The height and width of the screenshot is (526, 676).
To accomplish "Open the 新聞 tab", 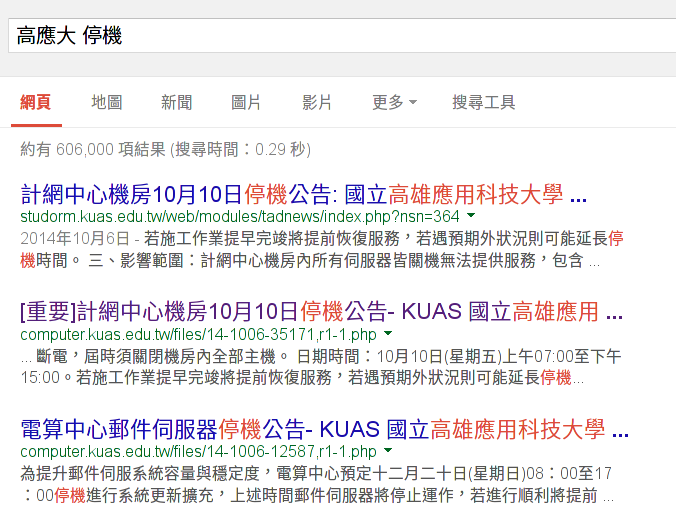I will tap(176, 103).
